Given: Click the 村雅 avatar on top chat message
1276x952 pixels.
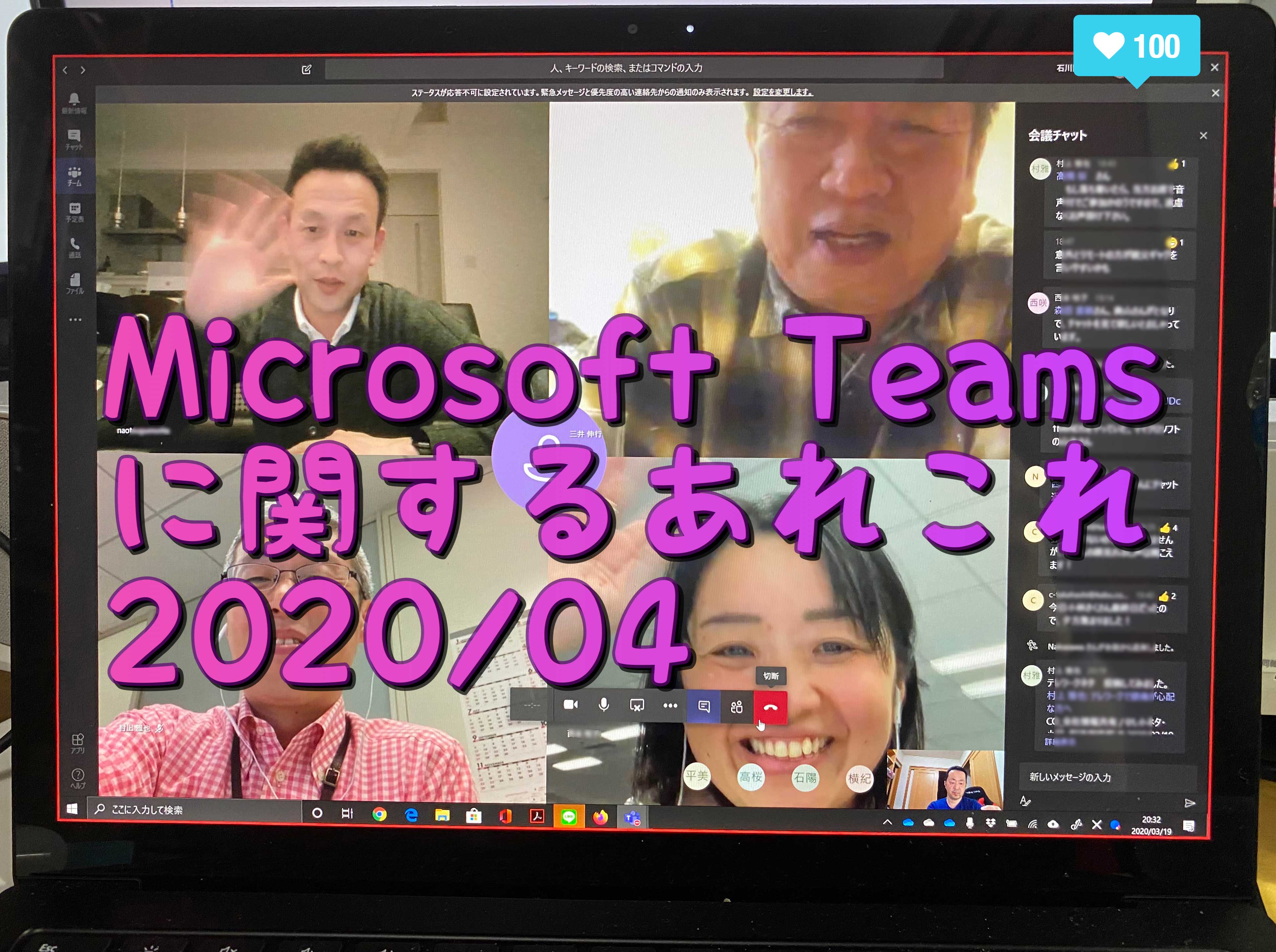Looking at the screenshot, I should (x=1040, y=169).
